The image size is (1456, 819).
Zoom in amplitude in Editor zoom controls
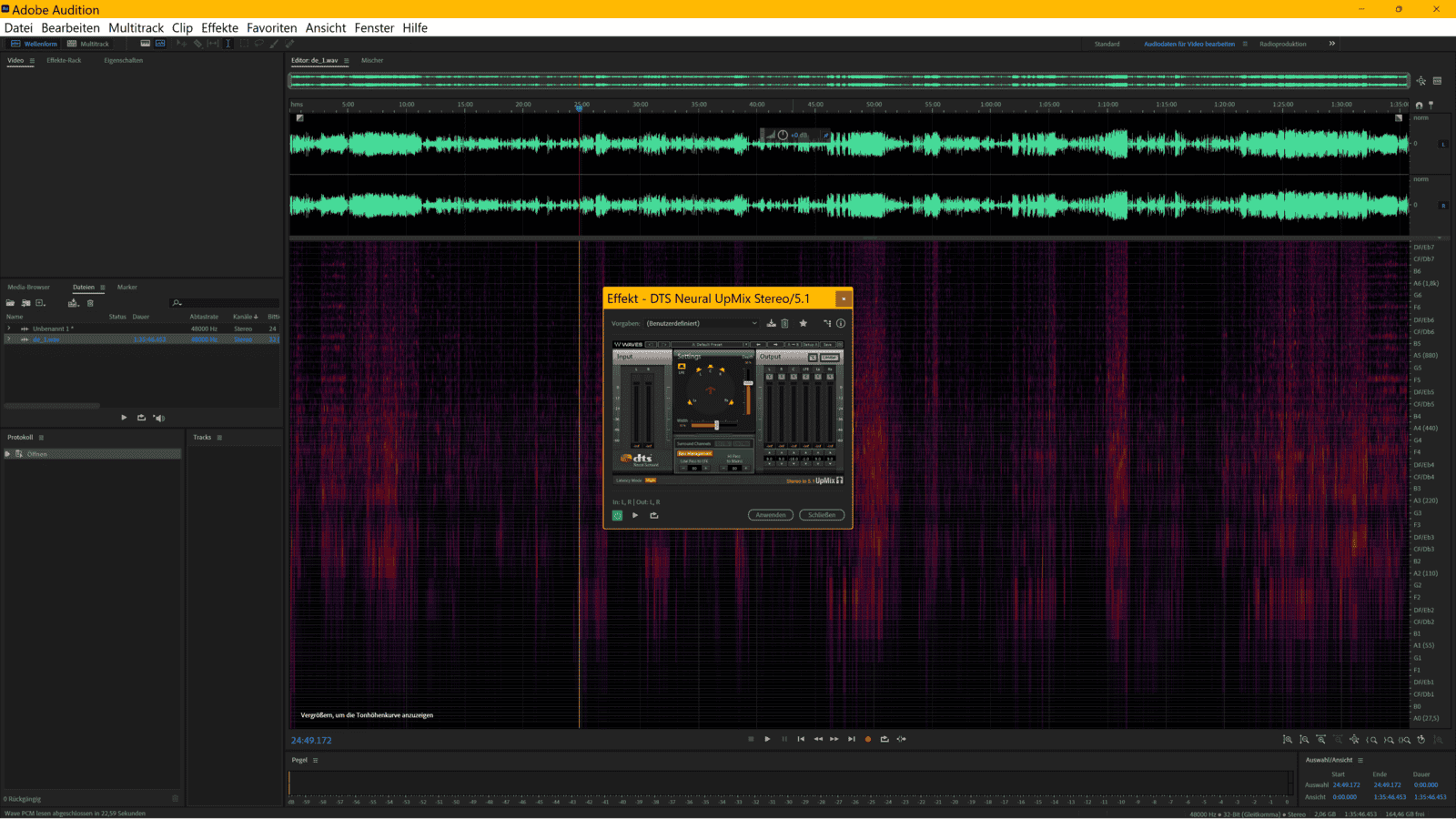click(1287, 739)
